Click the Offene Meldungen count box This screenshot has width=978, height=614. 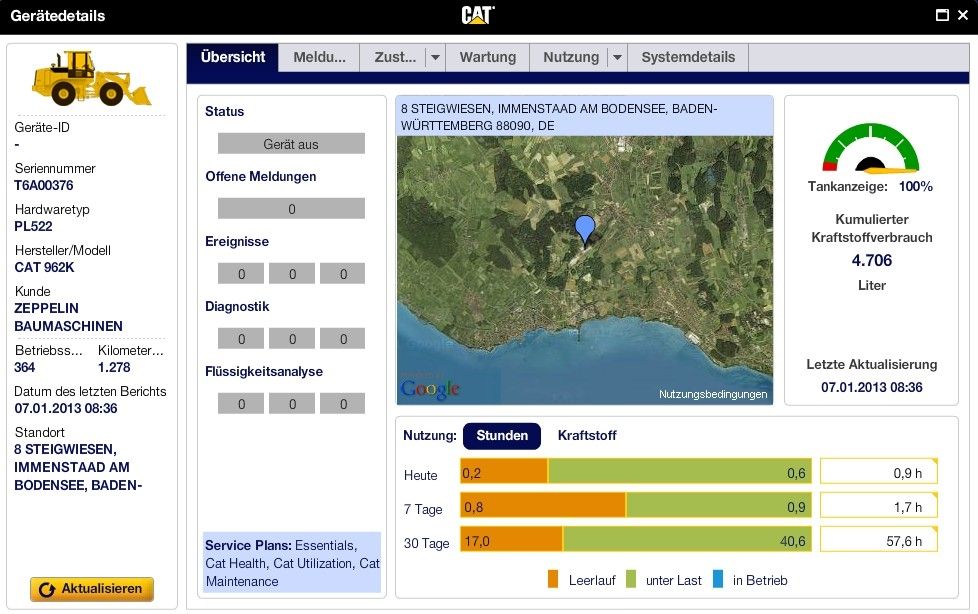[x=291, y=208]
